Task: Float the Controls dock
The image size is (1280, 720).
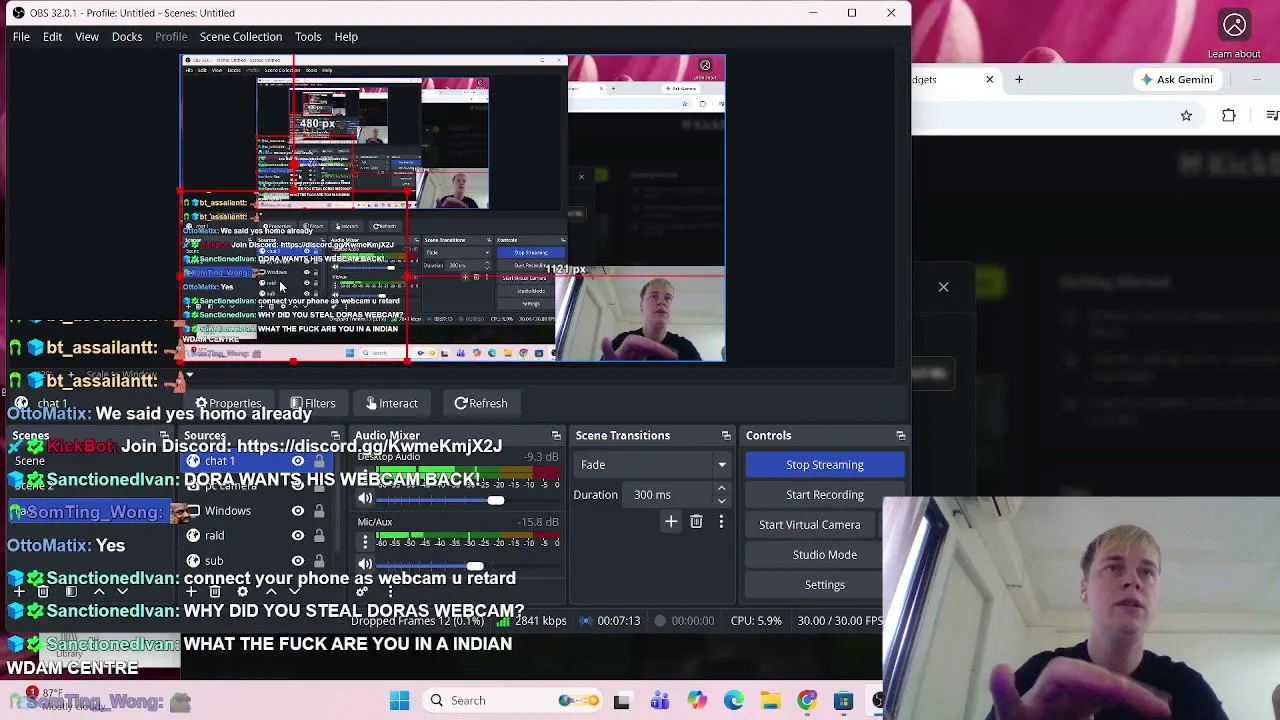Action: [x=901, y=436]
